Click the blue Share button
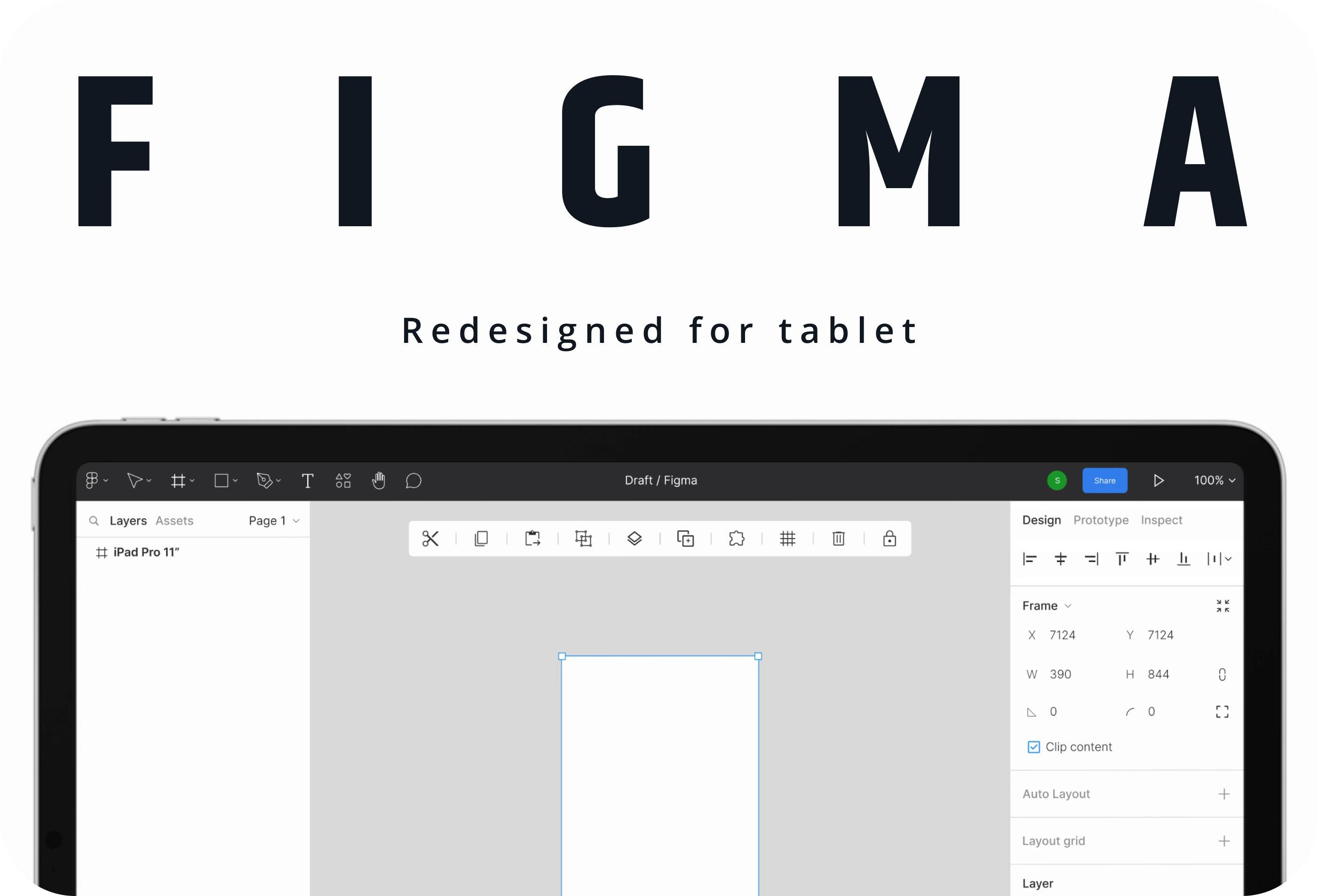Image resolution: width=1317 pixels, height=896 pixels. [1104, 481]
